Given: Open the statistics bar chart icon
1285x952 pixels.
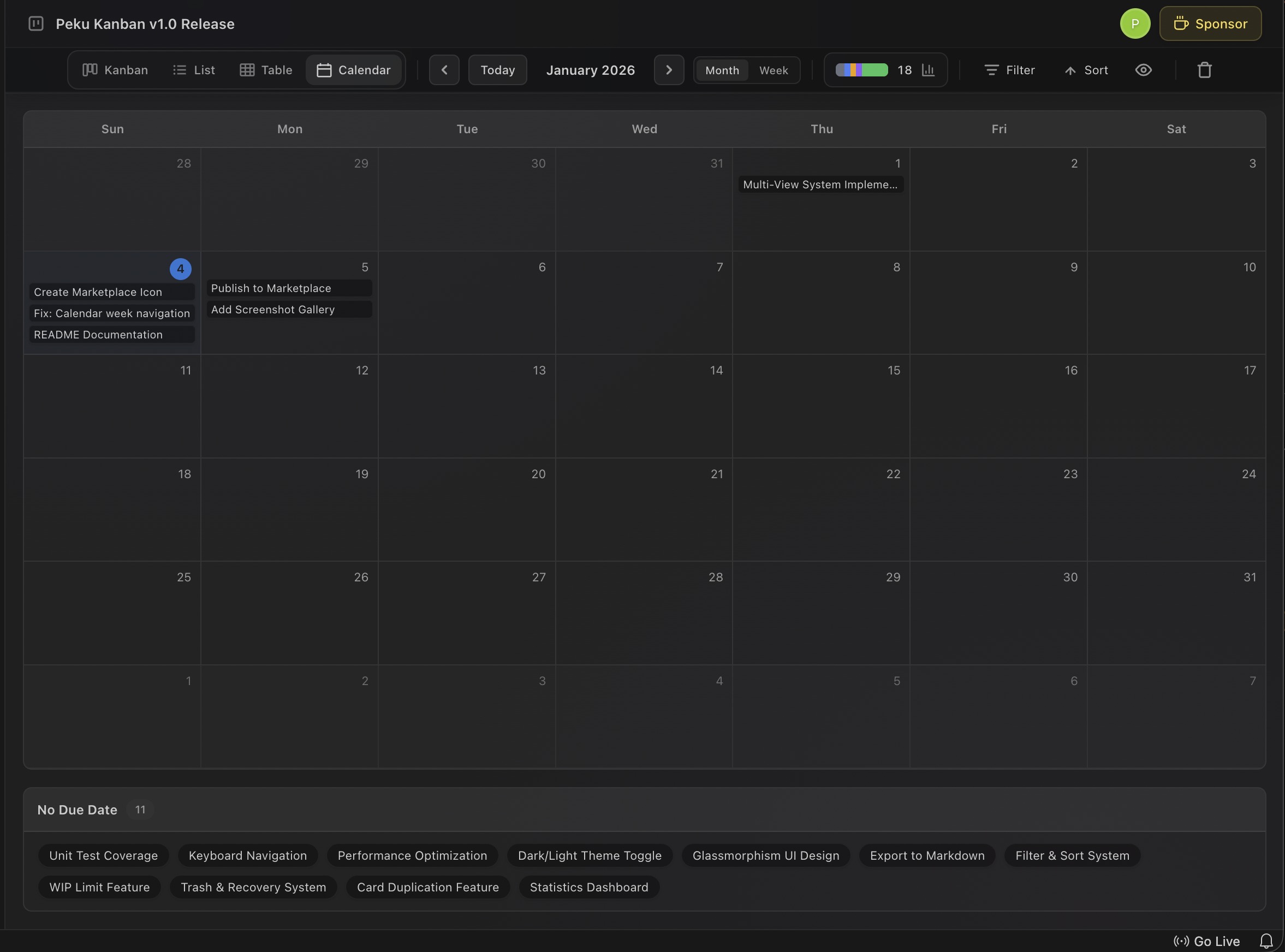Looking at the screenshot, I should click(x=929, y=70).
